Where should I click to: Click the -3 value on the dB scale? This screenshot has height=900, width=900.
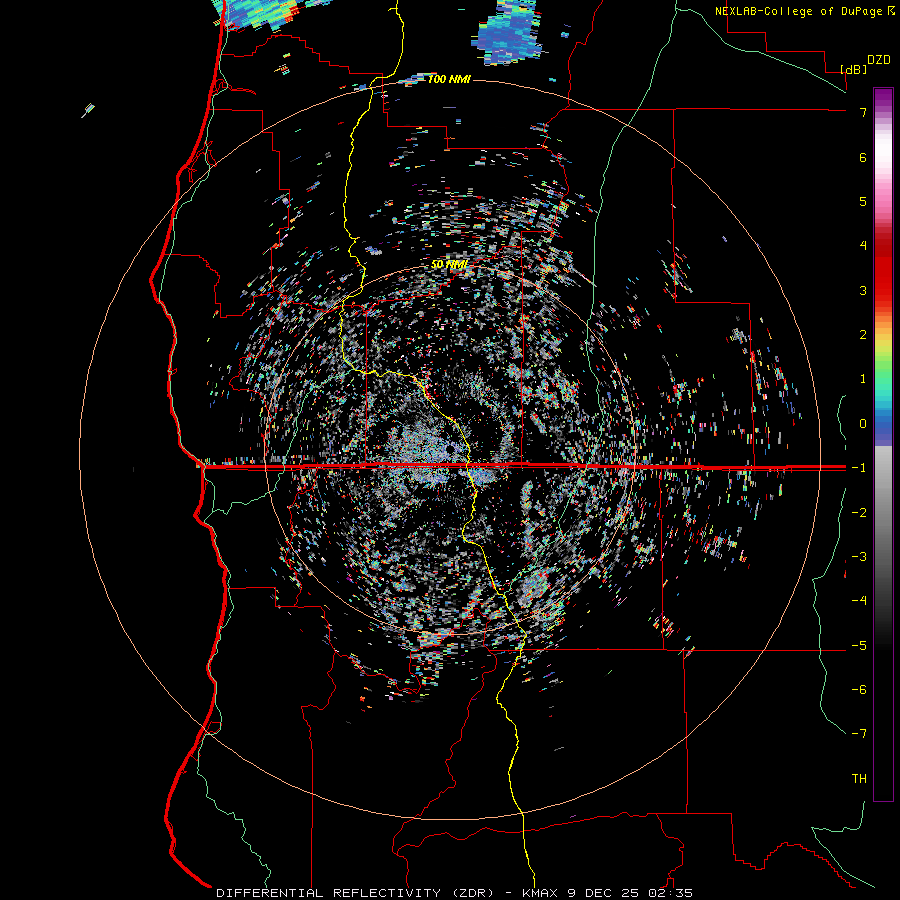pyautogui.click(x=859, y=557)
